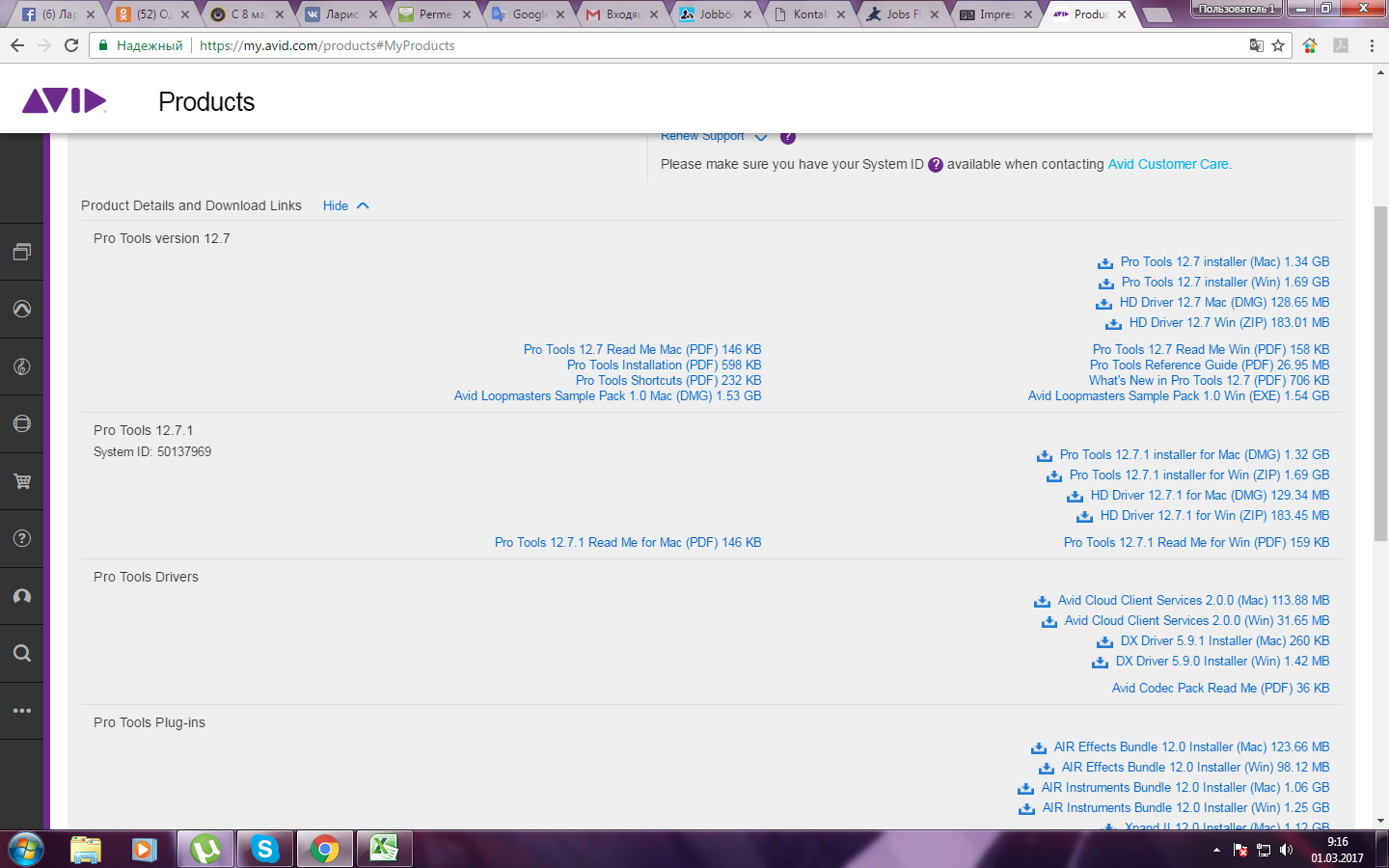Open Pro Tools Installation (PDF) link
This screenshot has width=1389, height=868.
tap(665, 365)
